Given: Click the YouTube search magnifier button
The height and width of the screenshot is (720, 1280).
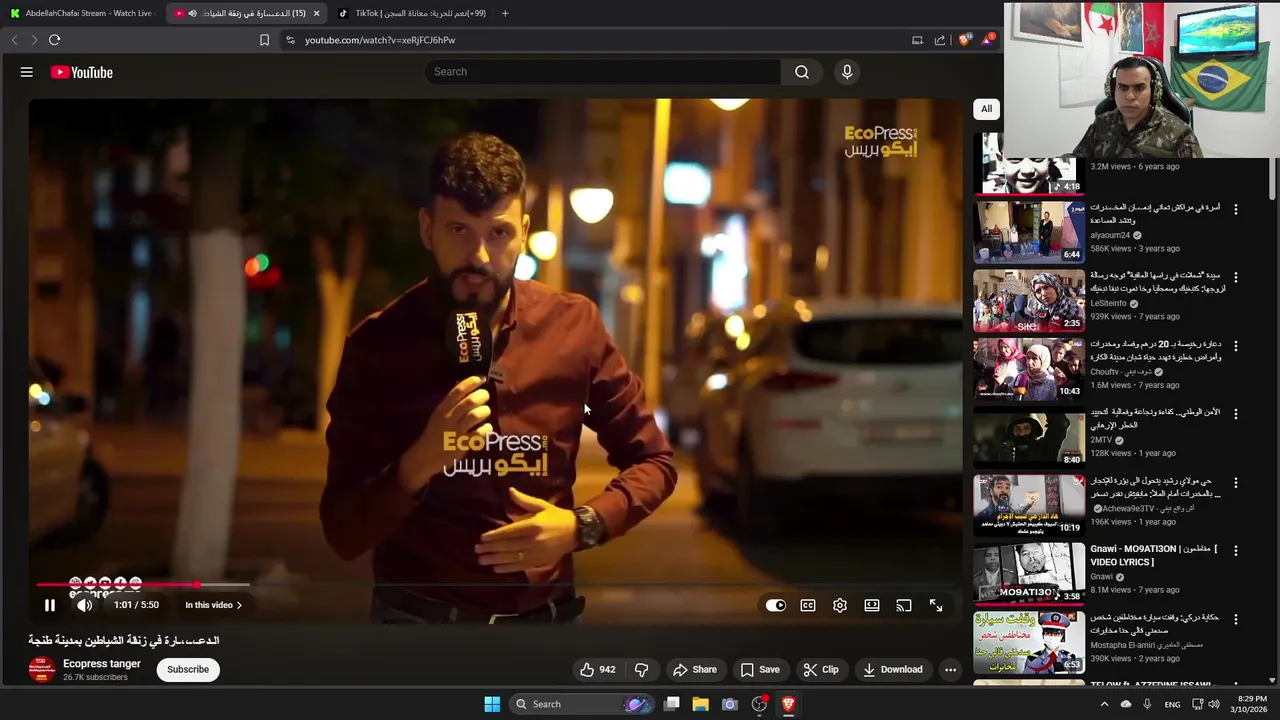Looking at the screenshot, I should 801,72.
